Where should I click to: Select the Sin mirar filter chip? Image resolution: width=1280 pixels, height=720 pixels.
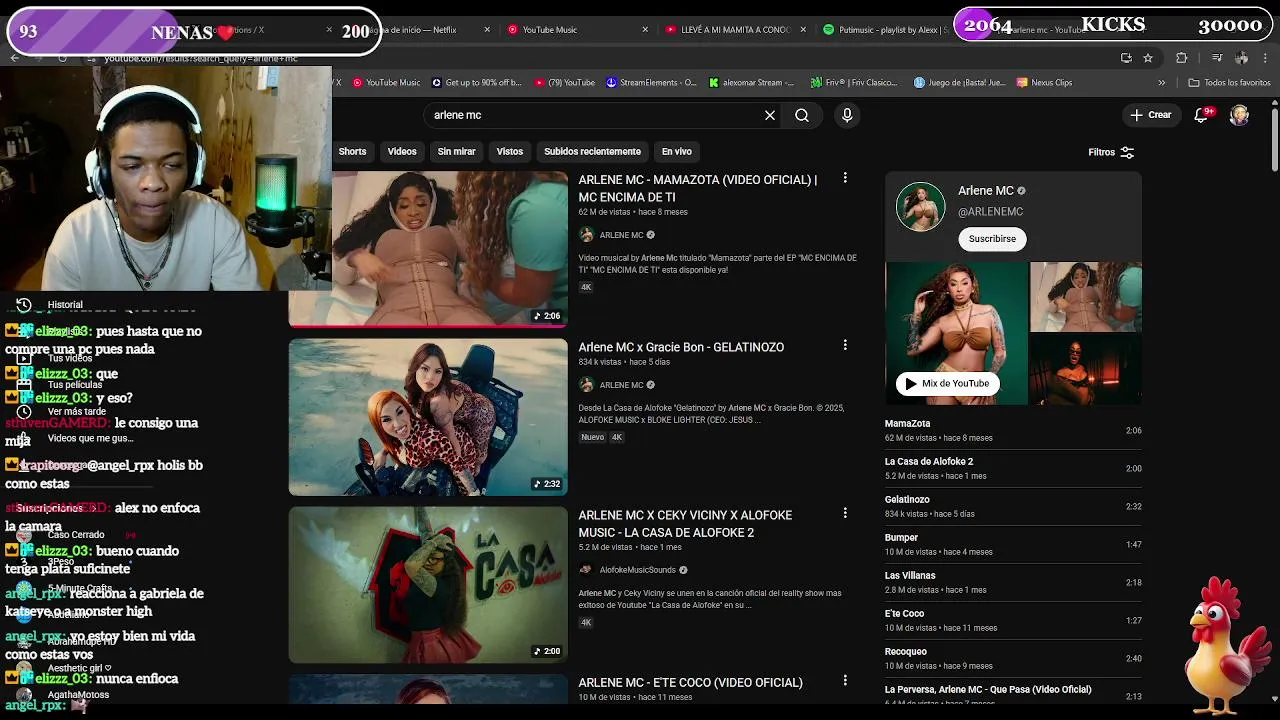click(456, 151)
